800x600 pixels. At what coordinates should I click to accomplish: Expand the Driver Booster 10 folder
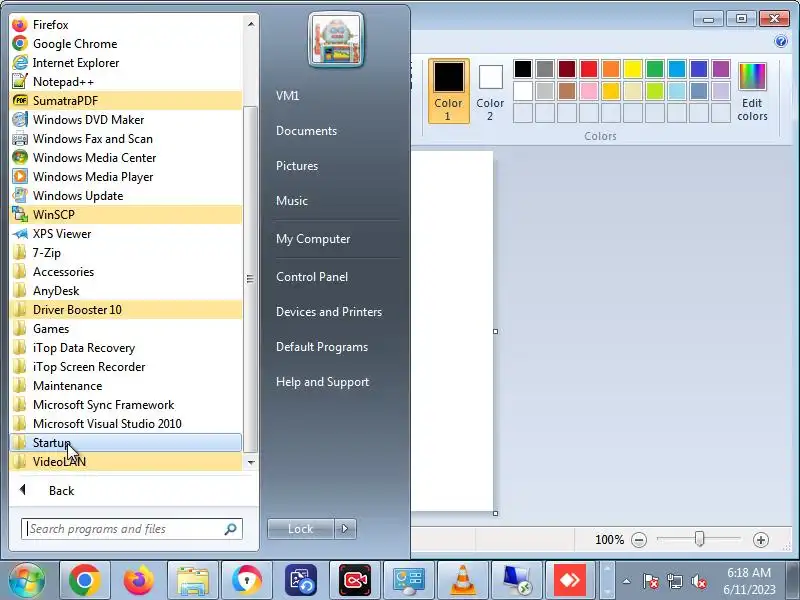[126, 310]
